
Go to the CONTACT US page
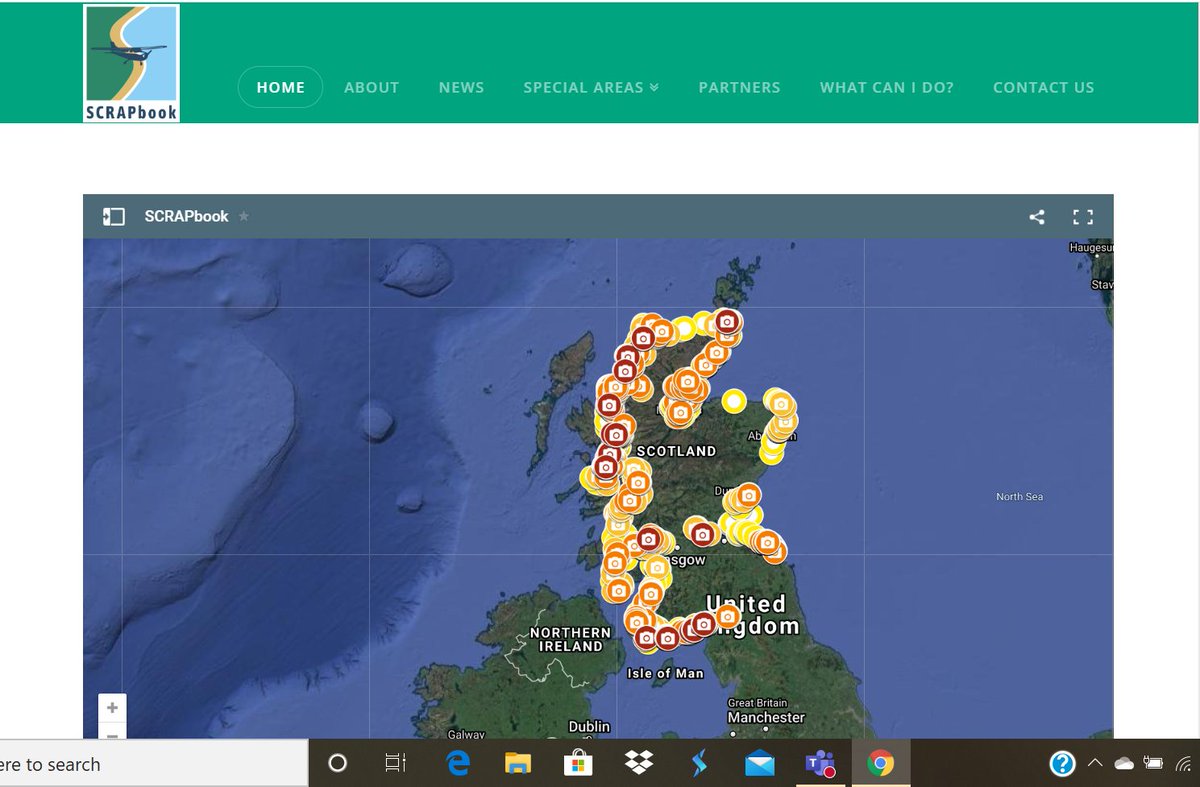[1044, 87]
